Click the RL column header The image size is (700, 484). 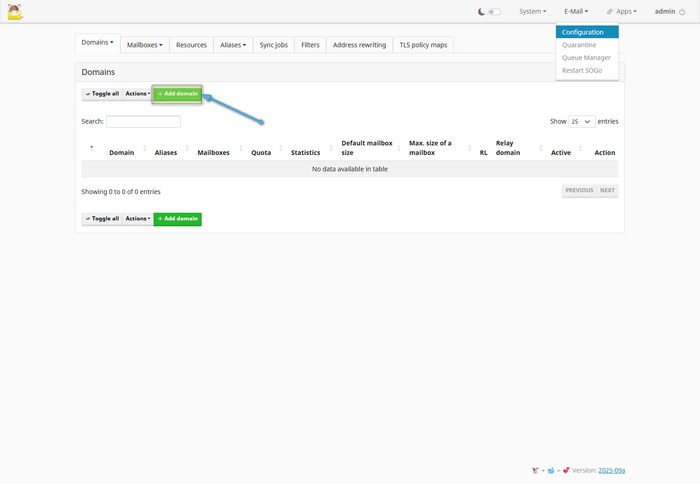(x=483, y=153)
